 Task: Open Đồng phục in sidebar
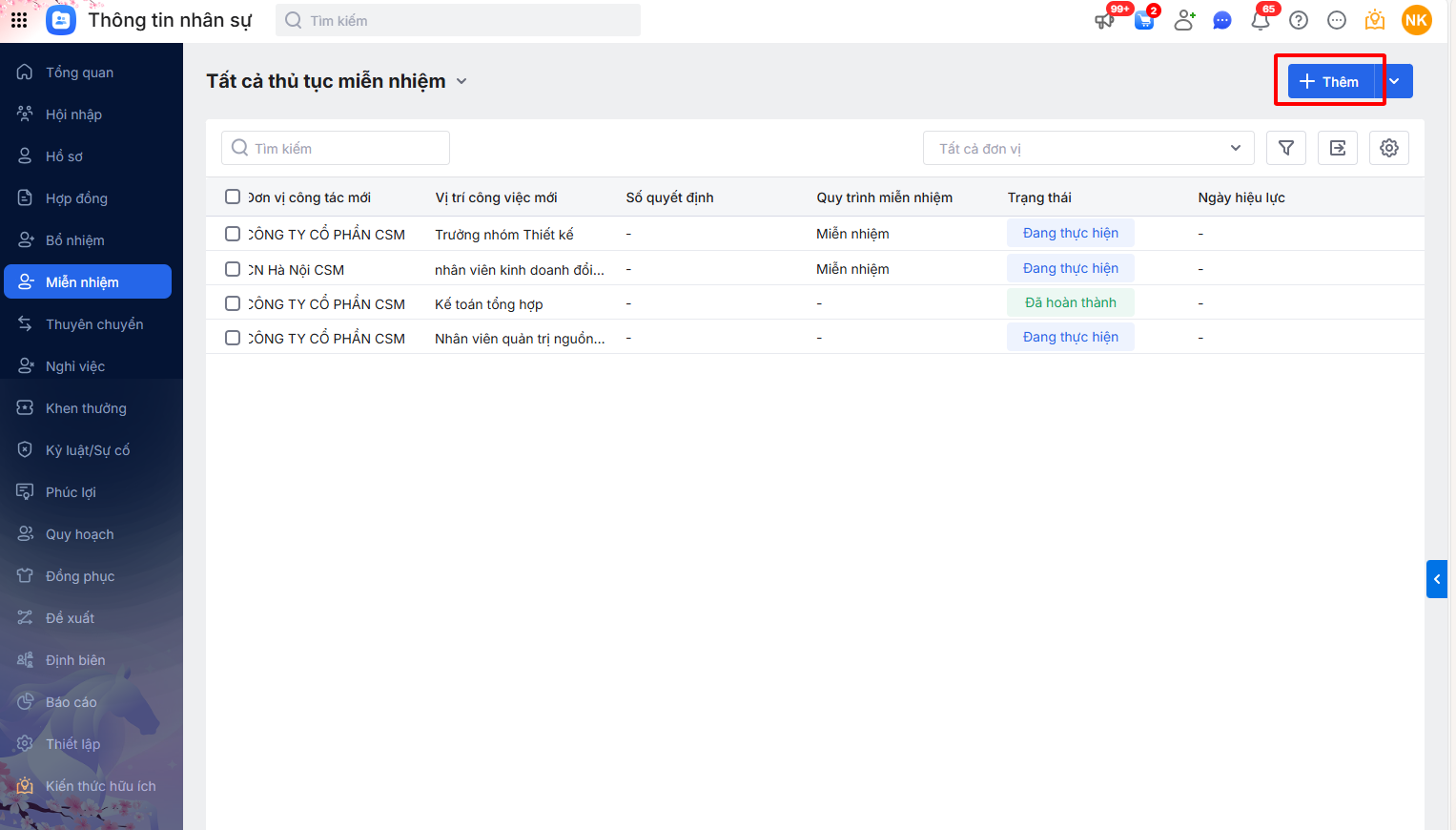point(88,576)
